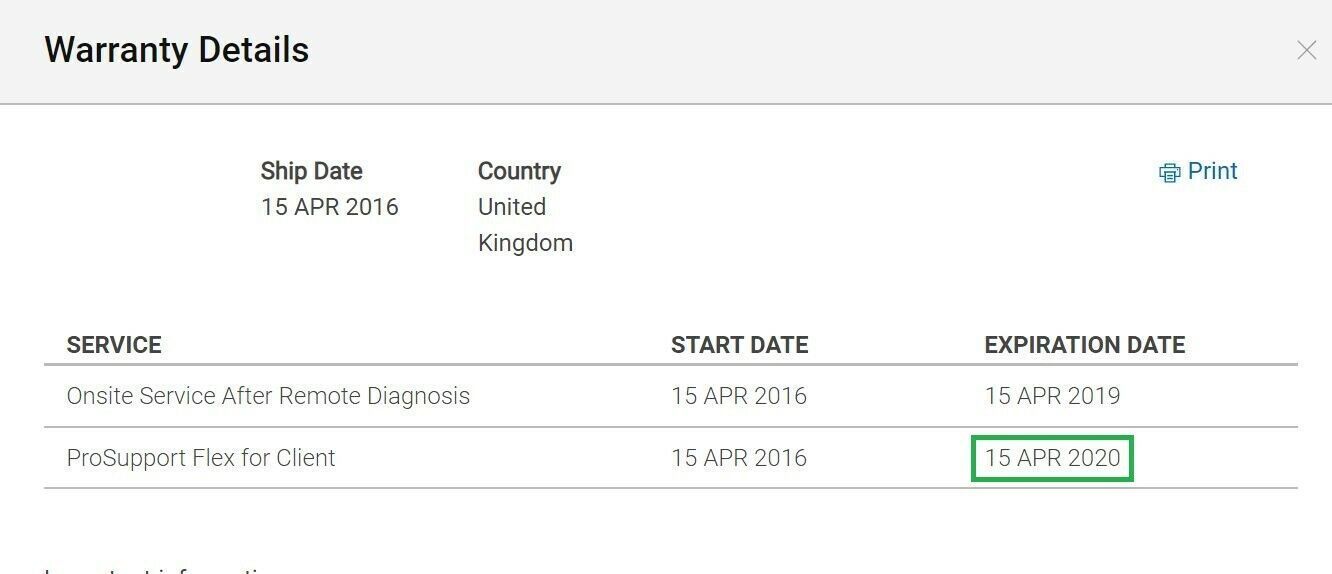Screen dimensions: 1332x574
Task: Click the gray dialog header bar
Action: pyautogui.click(x=666, y=51)
